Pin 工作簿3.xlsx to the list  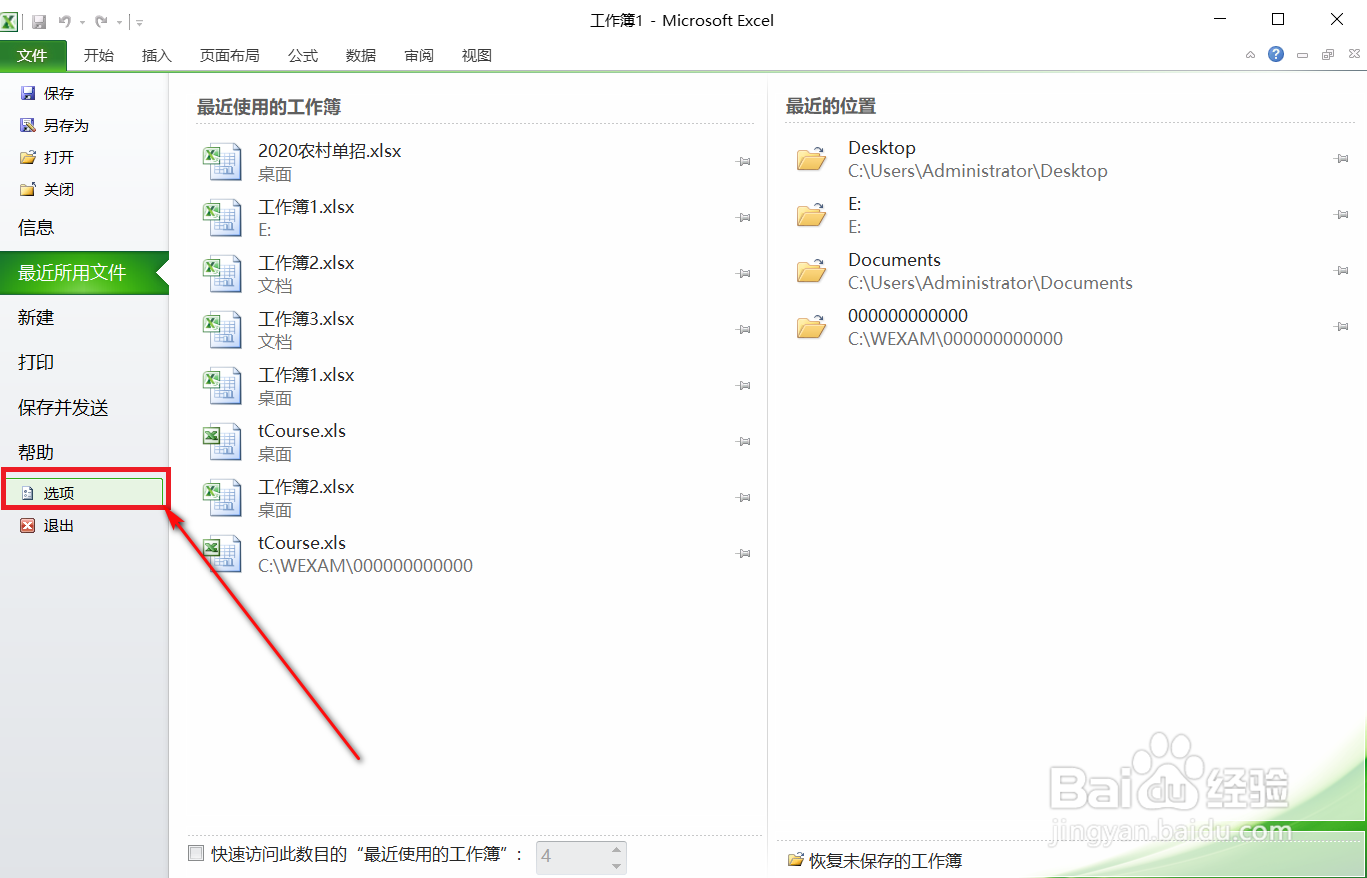[x=744, y=329]
